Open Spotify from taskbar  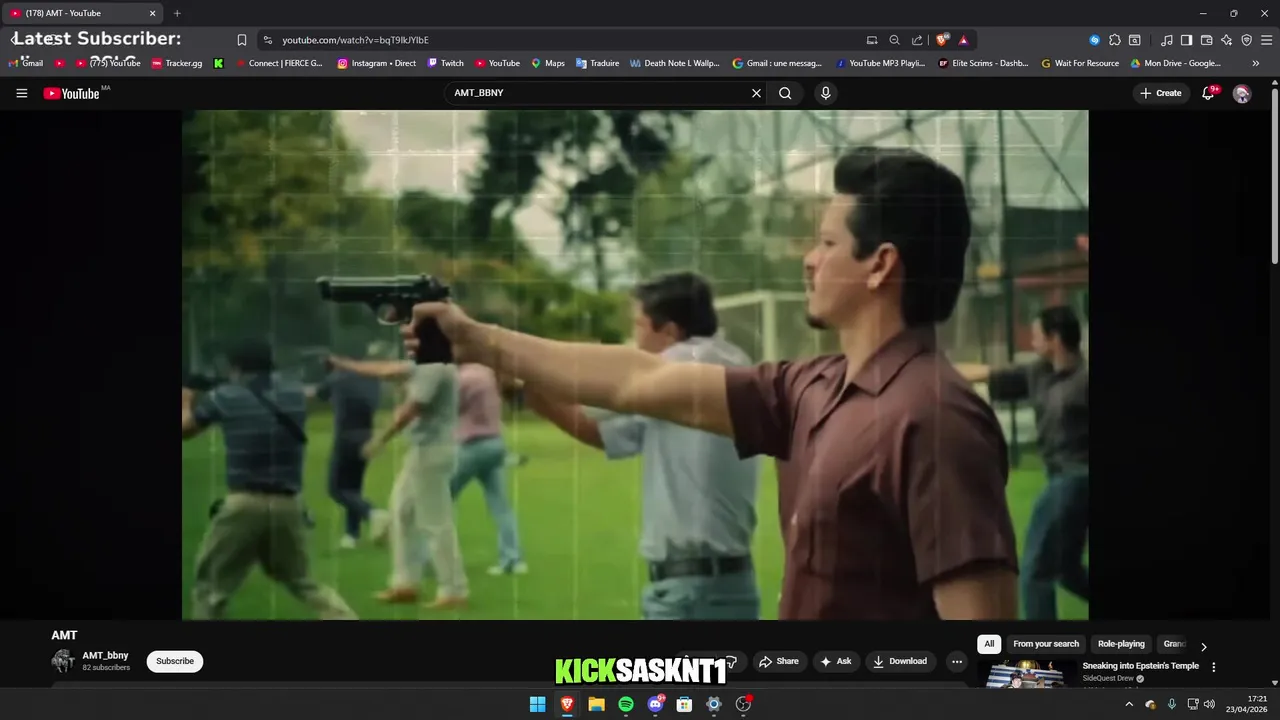point(626,704)
